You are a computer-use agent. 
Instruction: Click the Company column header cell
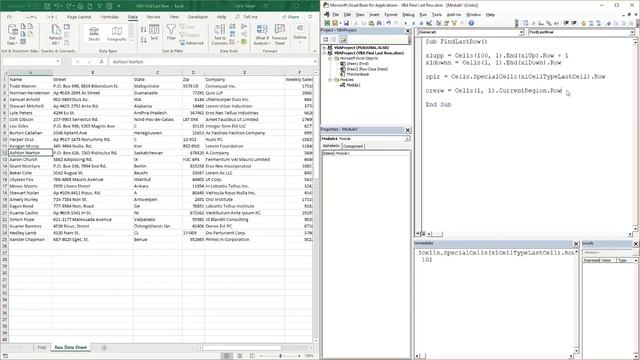pyautogui.click(x=244, y=79)
